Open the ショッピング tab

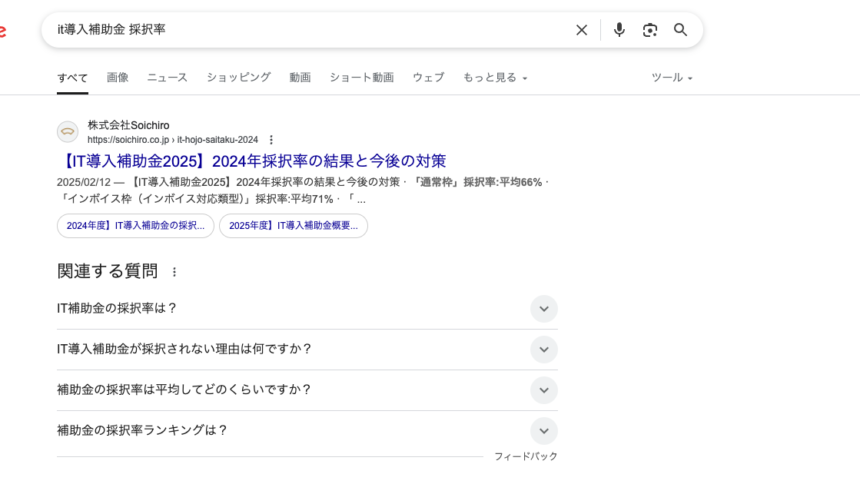(x=239, y=77)
